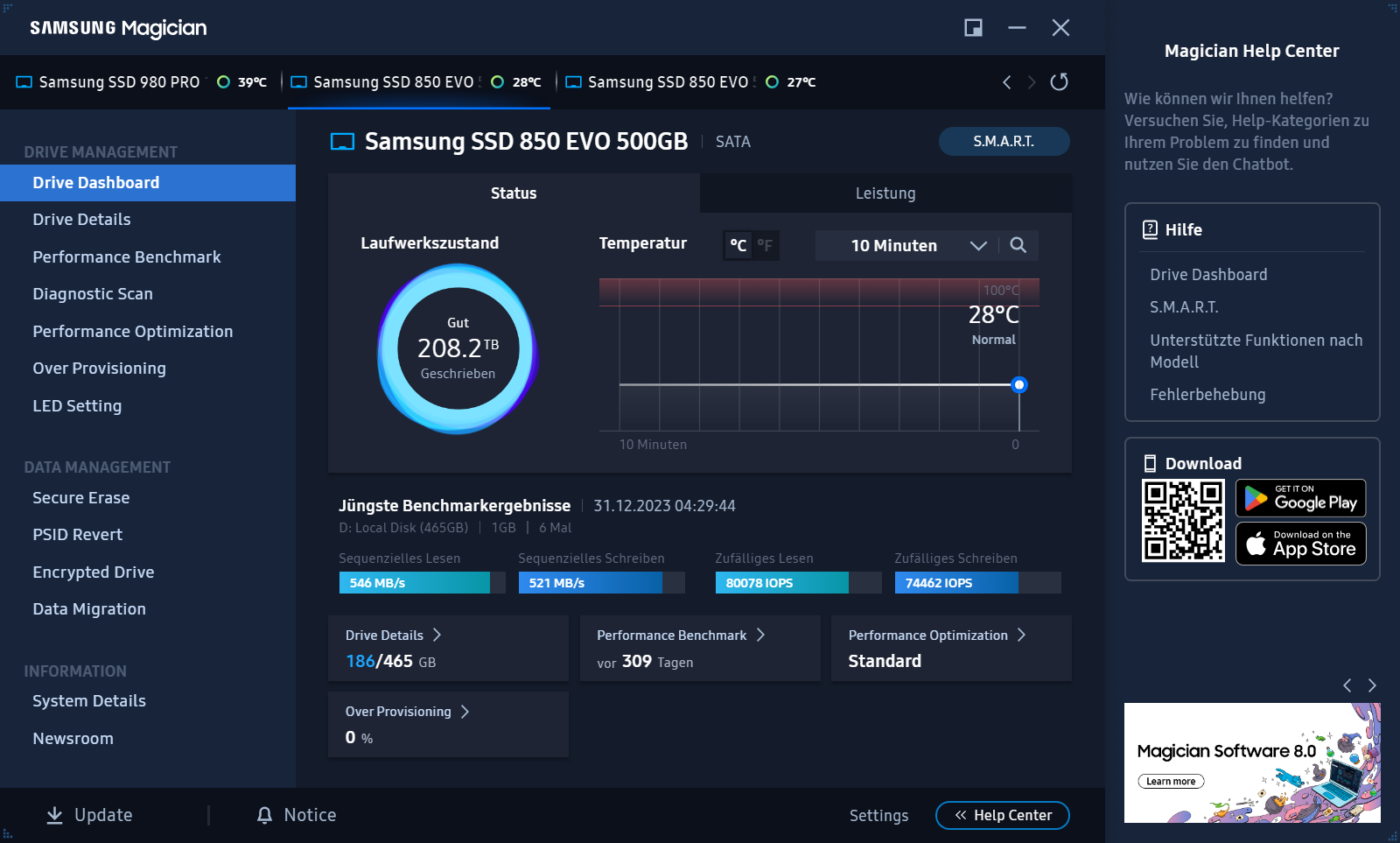Click the Zufälliges Lesen 80078 IOPS bar

tap(798, 583)
